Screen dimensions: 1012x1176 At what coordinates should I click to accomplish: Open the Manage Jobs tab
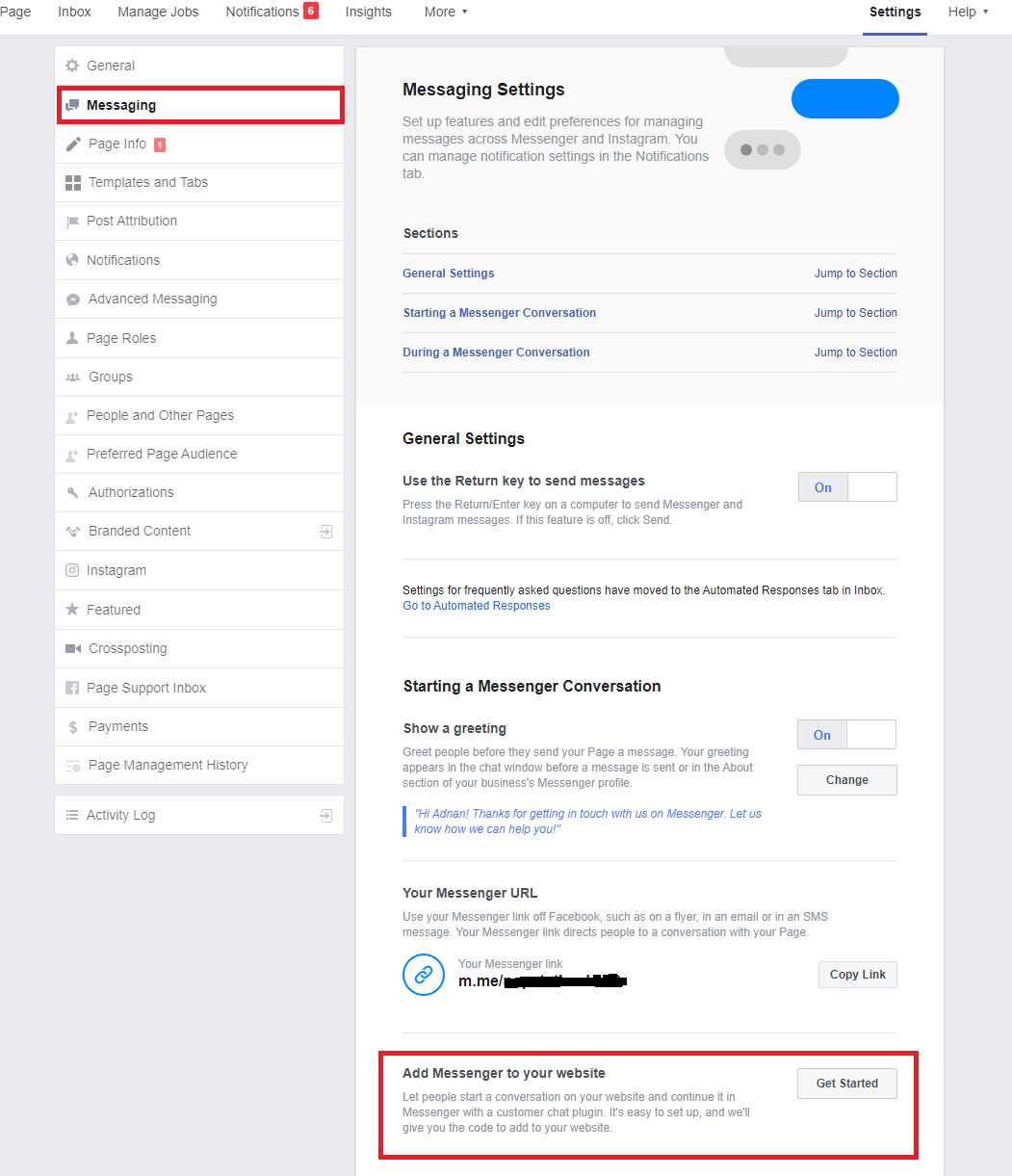(158, 12)
